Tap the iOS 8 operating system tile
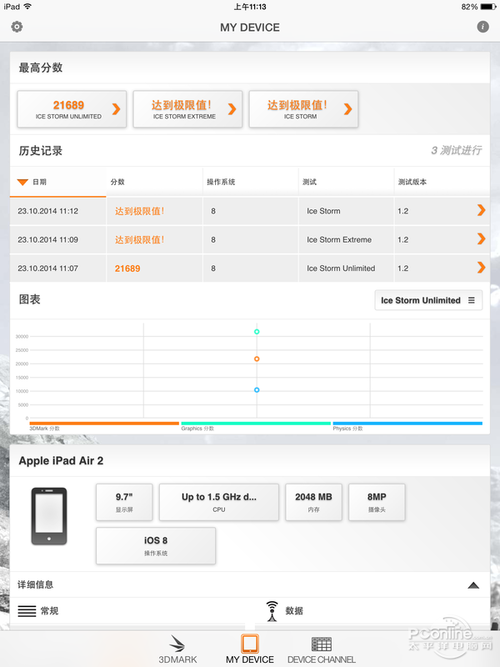Screen dimensions: 500x667 click(x=156, y=546)
